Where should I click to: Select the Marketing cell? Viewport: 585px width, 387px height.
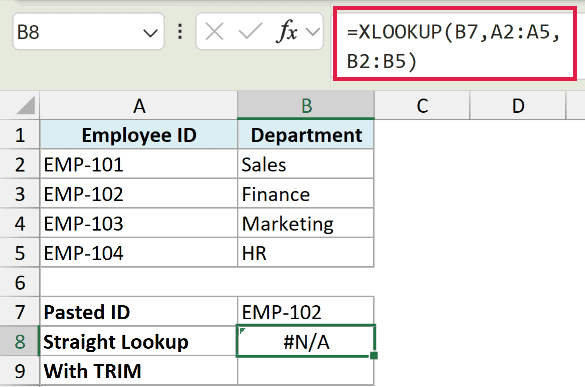(x=306, y=223)
